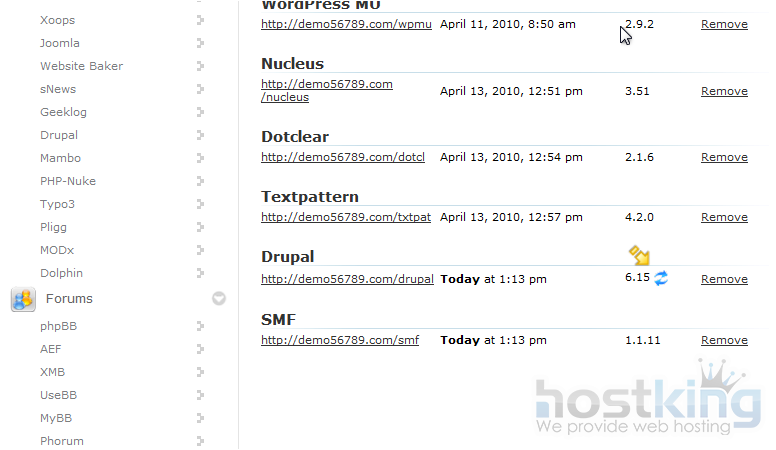
Task: Click the arrow beside Dolphin
Action: click(x=201, y=273)
